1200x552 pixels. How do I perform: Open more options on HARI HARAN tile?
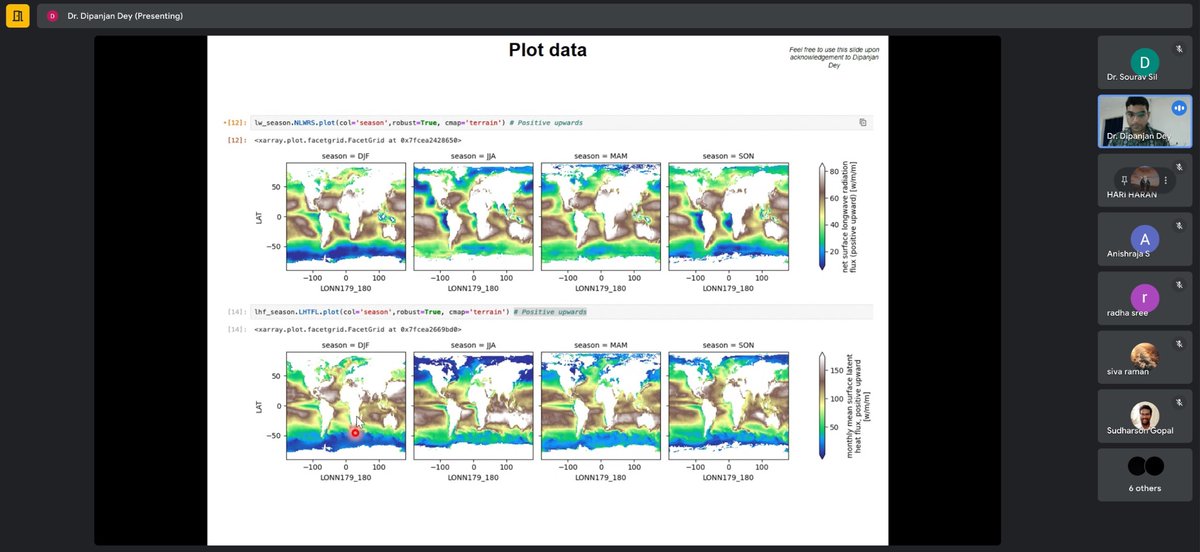[x=1165, y=180]
